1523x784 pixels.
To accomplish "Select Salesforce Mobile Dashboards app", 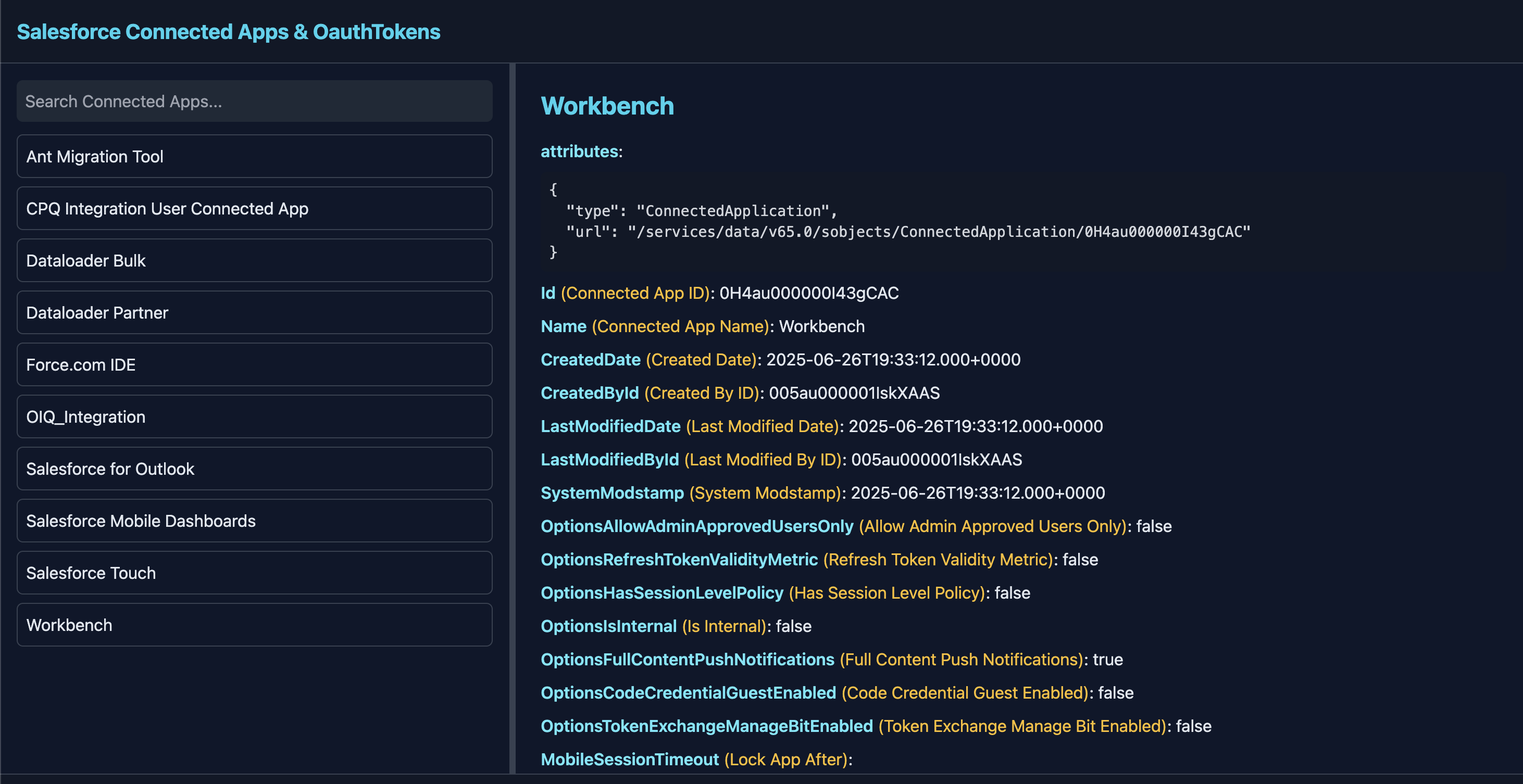I will pyautogui.click(x=254, y=521).
